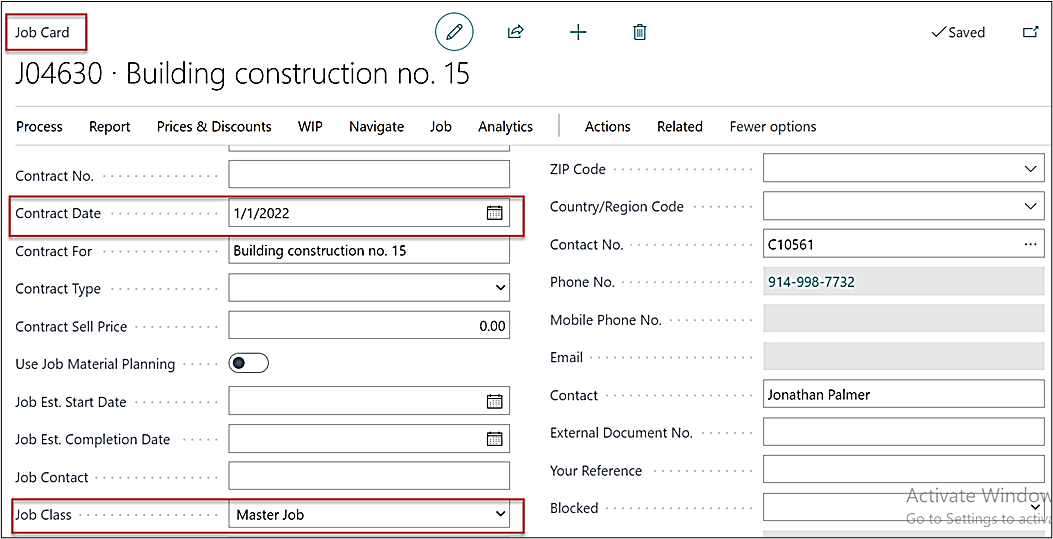Click the share icon in header

coord(515,32)
